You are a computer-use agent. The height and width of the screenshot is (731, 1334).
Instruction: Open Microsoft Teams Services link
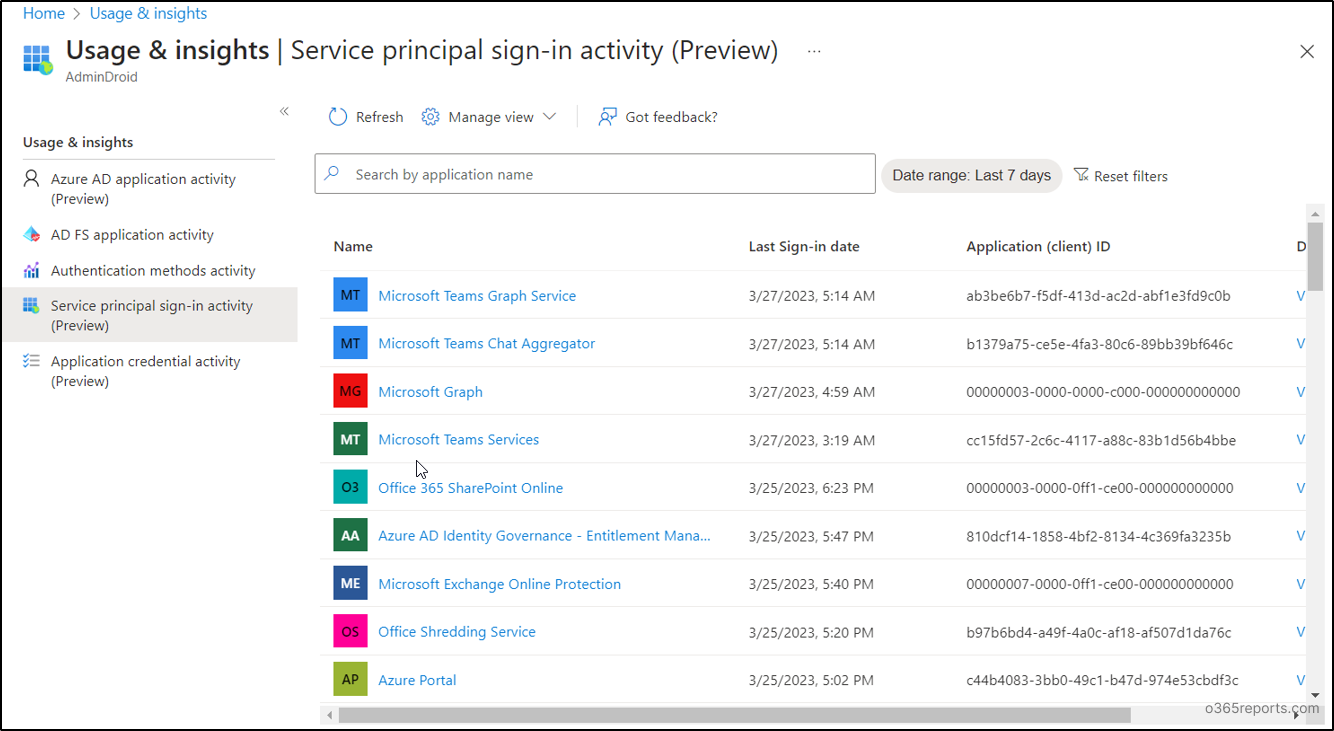(458, 440)
